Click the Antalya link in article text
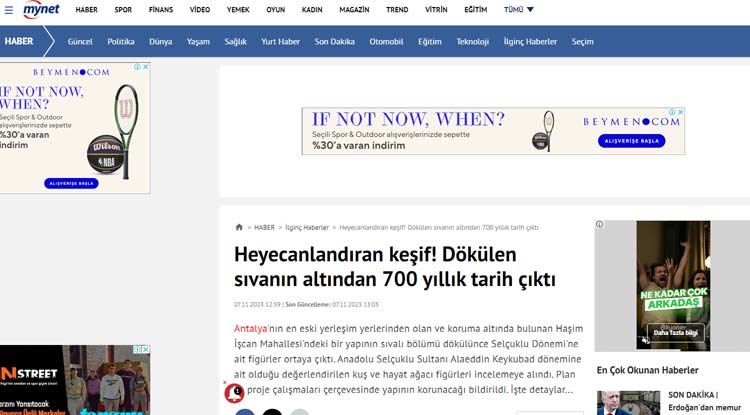 pos(250,329)
